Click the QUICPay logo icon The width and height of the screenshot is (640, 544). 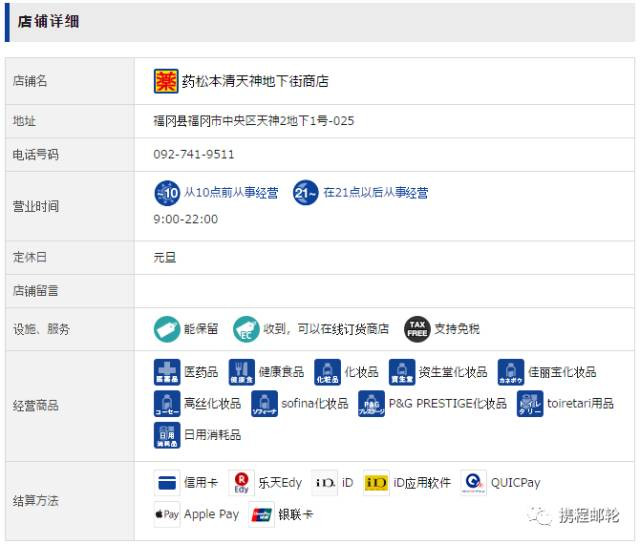tap(473, 482)
